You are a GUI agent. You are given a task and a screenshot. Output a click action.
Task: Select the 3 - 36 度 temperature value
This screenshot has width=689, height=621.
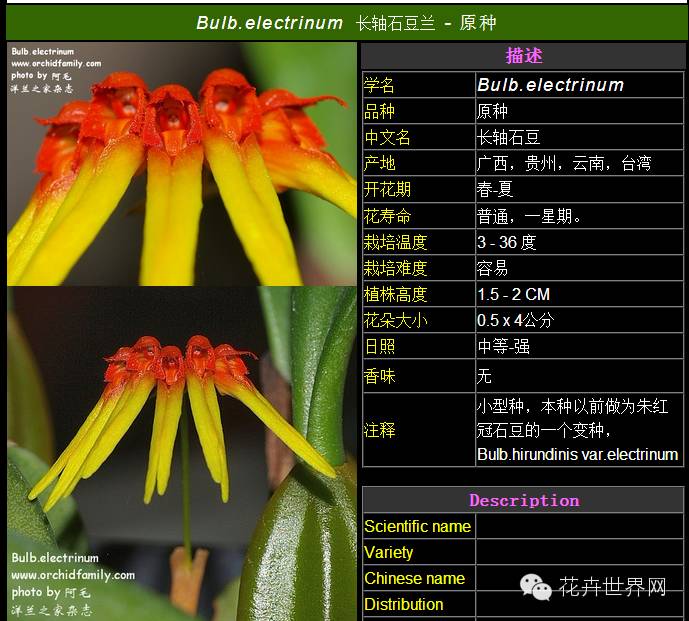point(507,242)
